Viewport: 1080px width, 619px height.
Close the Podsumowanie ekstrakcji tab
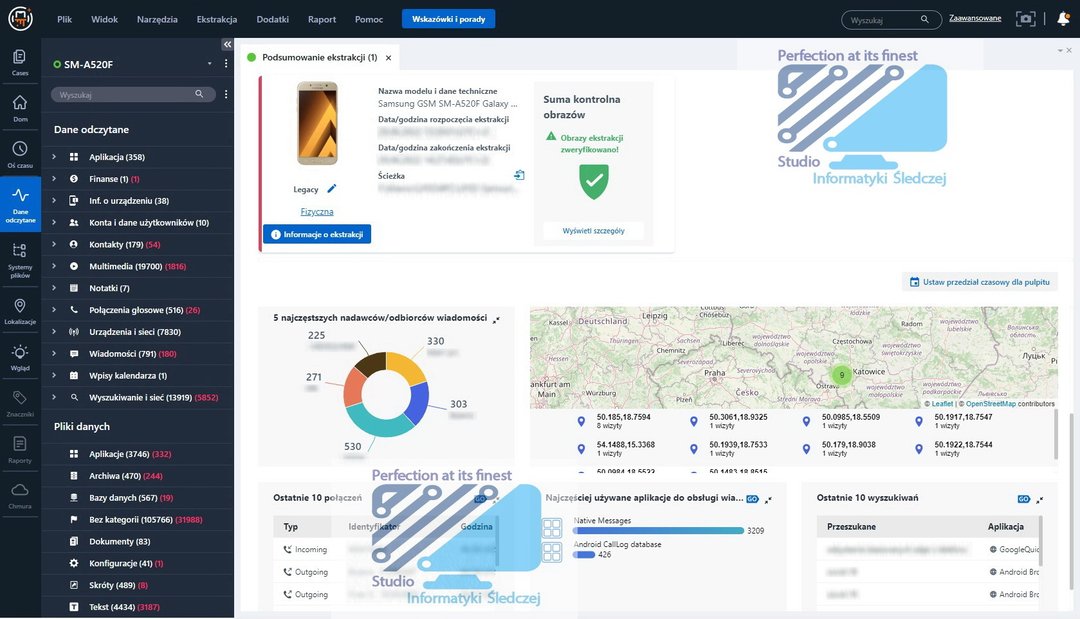click(x=388, y=58)
